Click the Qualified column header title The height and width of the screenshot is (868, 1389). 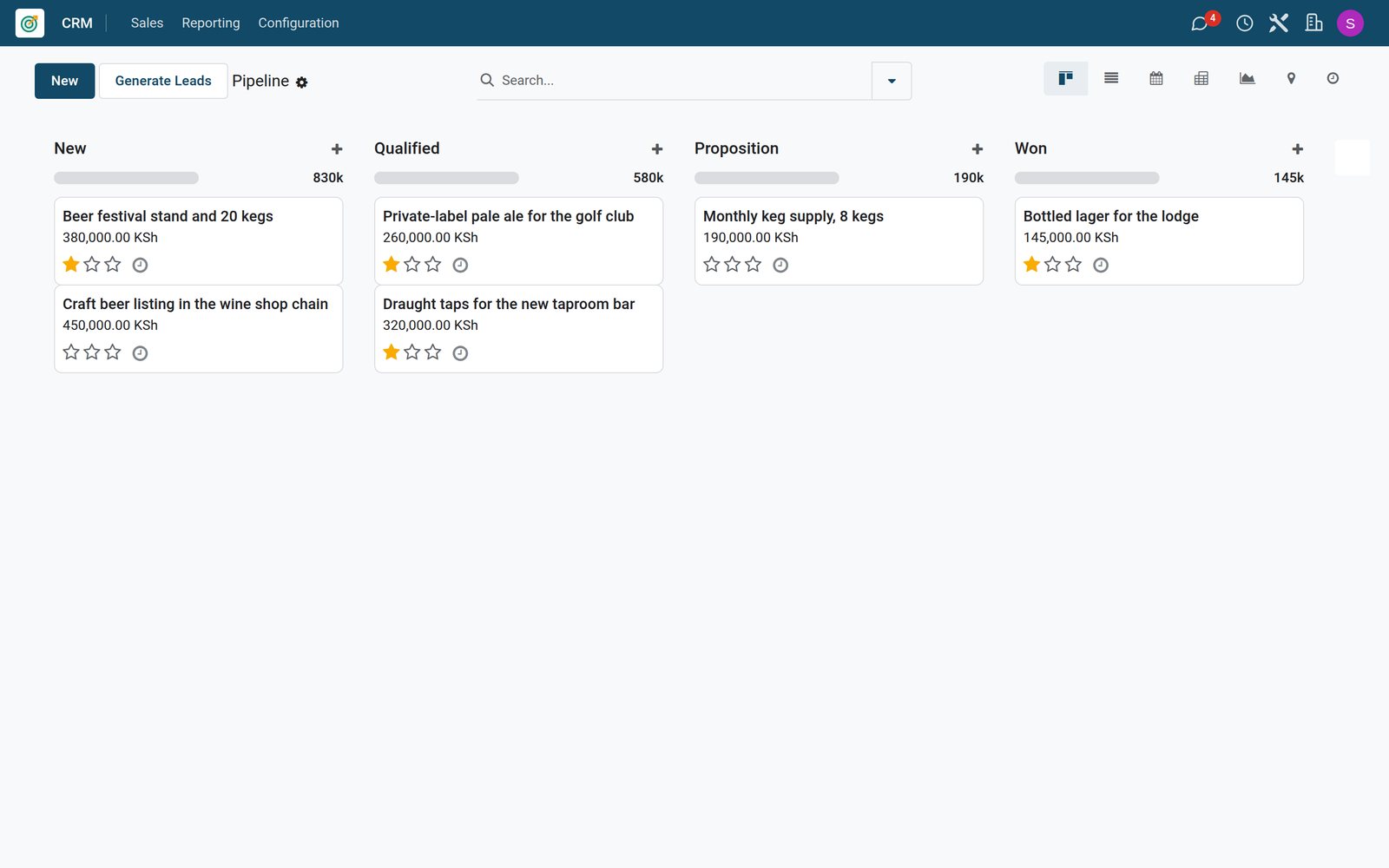click(x=407, y=148)
